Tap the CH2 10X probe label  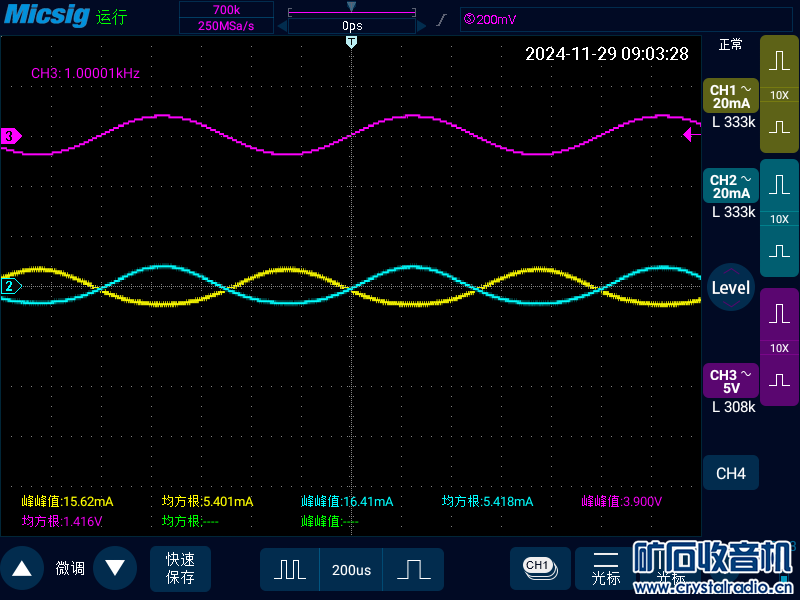tap(779, 219)
